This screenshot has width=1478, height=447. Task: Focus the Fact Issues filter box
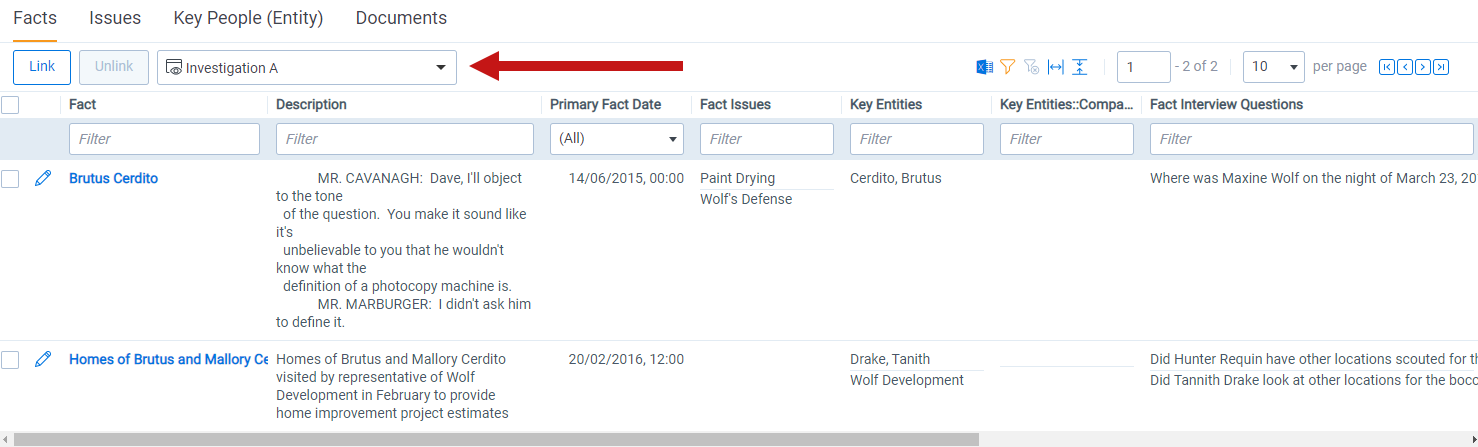pyautogui.click(x=767, y=139)
